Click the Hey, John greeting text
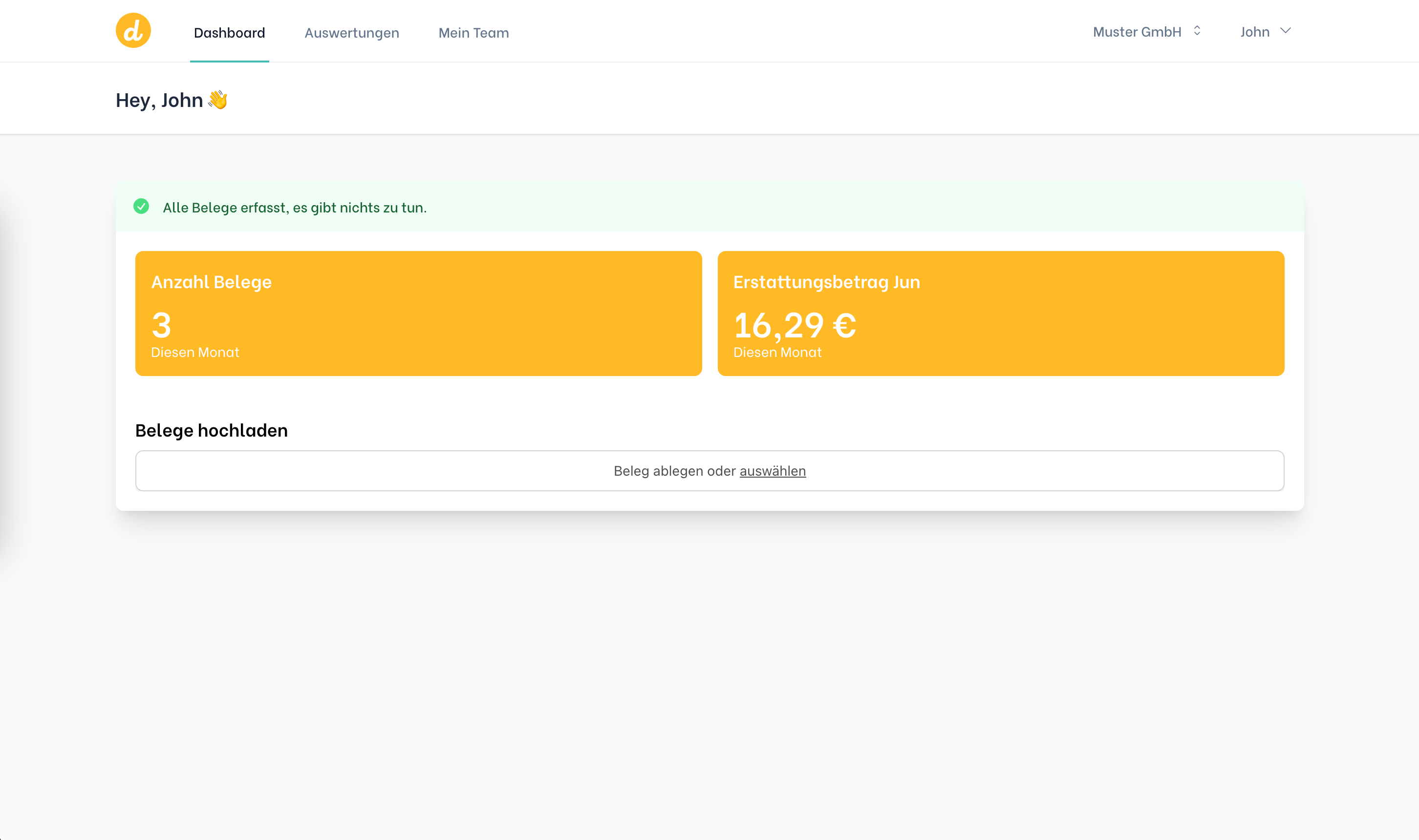The height and width of the screenshot is (840, 1419). [159, 100]
